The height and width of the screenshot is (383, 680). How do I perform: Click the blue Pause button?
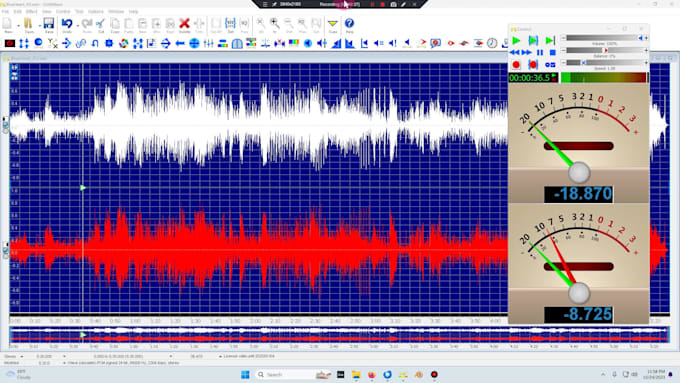(x=540, y=52)
